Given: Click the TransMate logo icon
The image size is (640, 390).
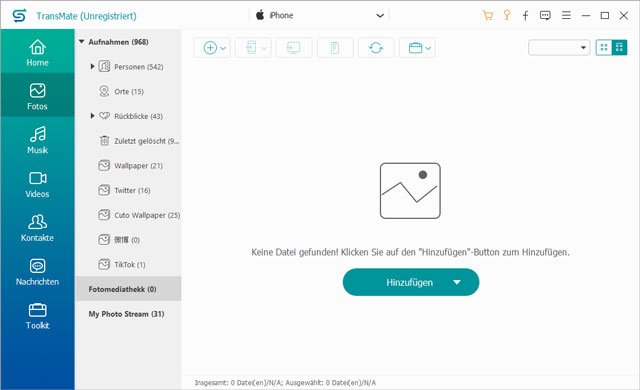Looking at the screenshot, I should (19, 16).
